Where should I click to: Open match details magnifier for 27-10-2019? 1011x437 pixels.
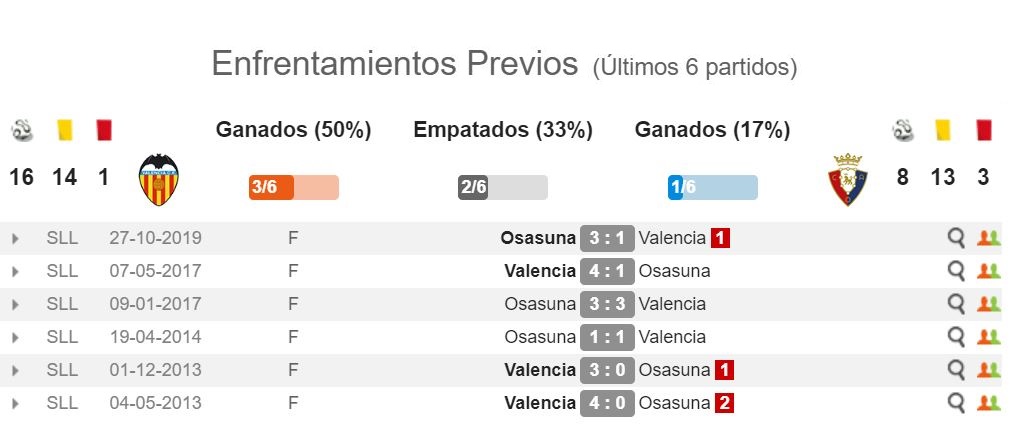956,238
